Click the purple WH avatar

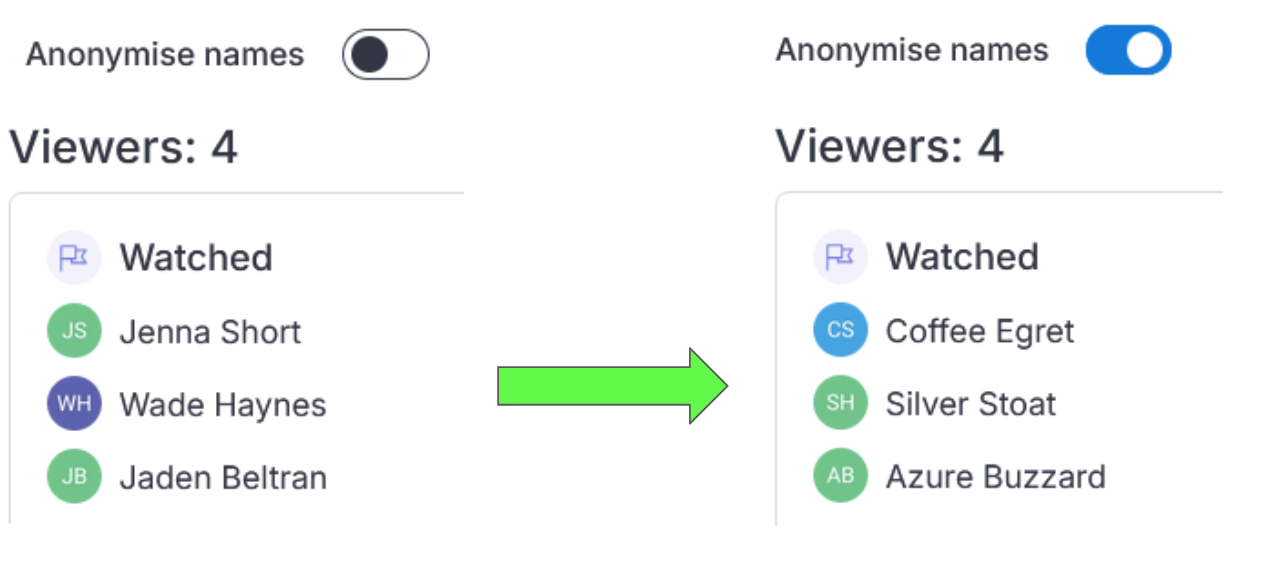point(74,404)
